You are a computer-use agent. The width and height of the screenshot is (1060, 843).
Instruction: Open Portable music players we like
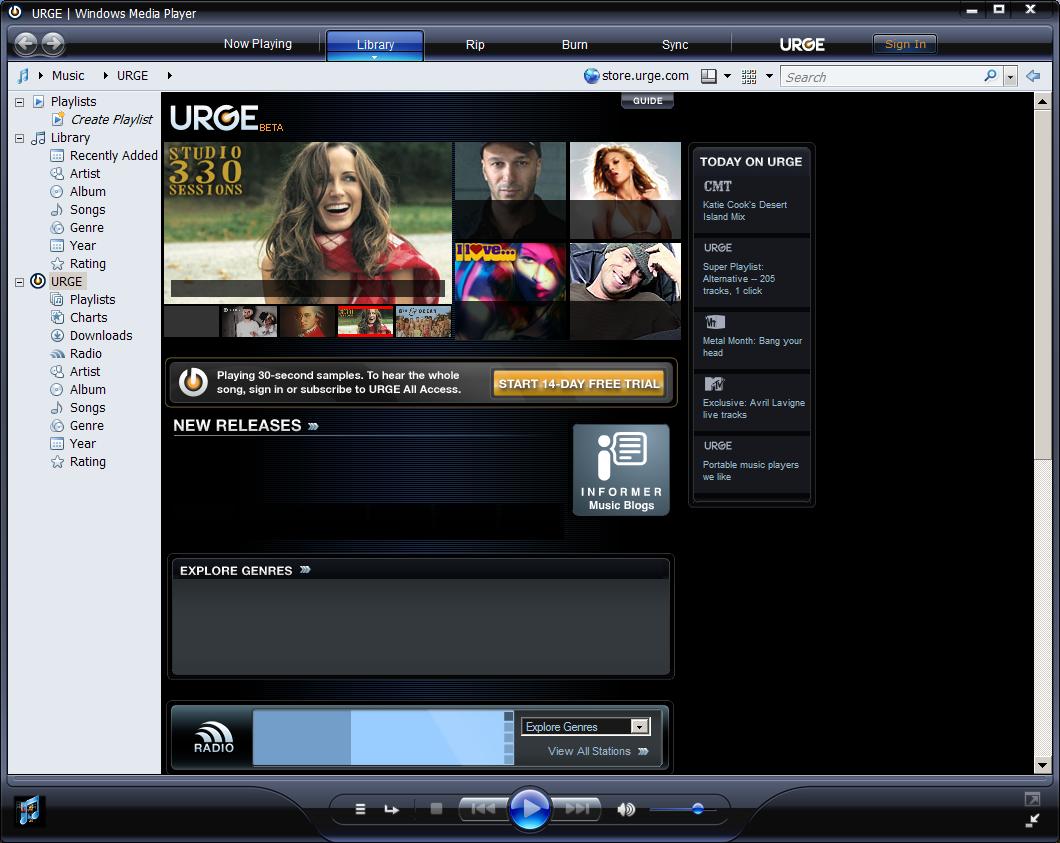[750, 471]
